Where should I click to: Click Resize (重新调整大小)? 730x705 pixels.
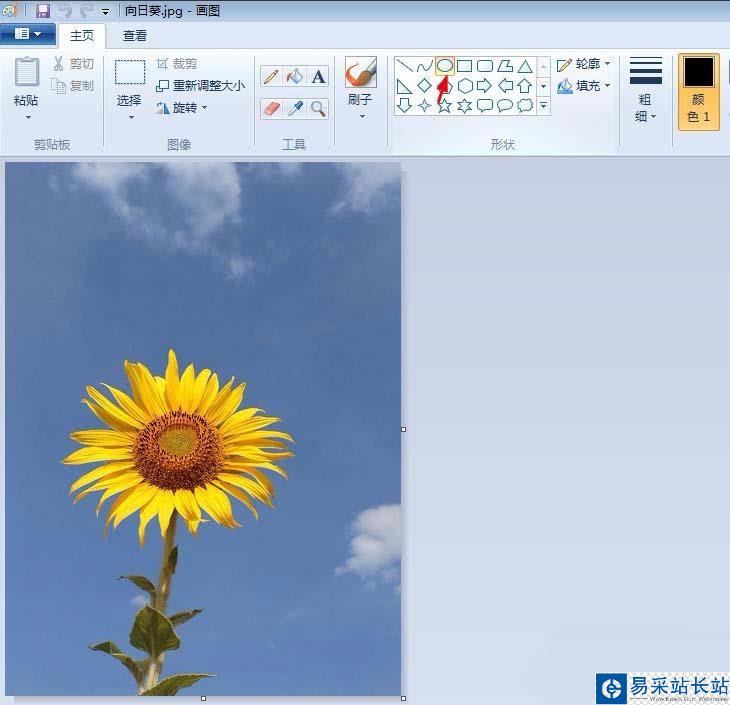click(x=200, y=86)
